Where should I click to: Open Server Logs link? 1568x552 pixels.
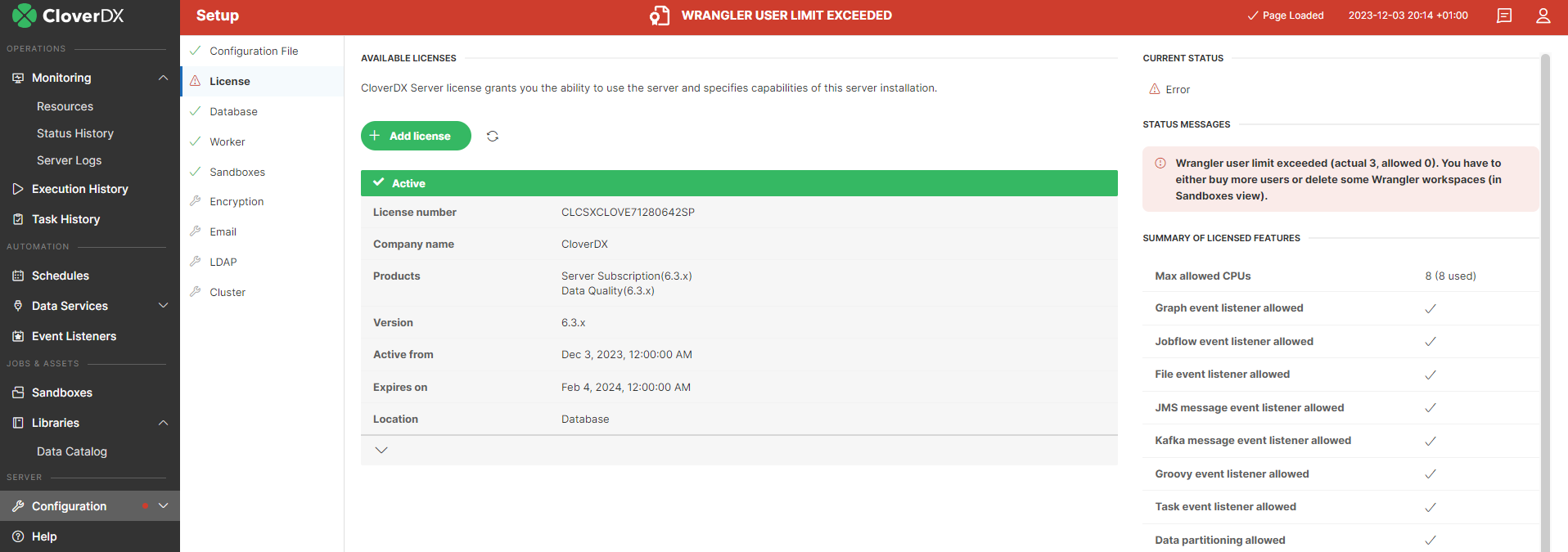coord(69,160)
